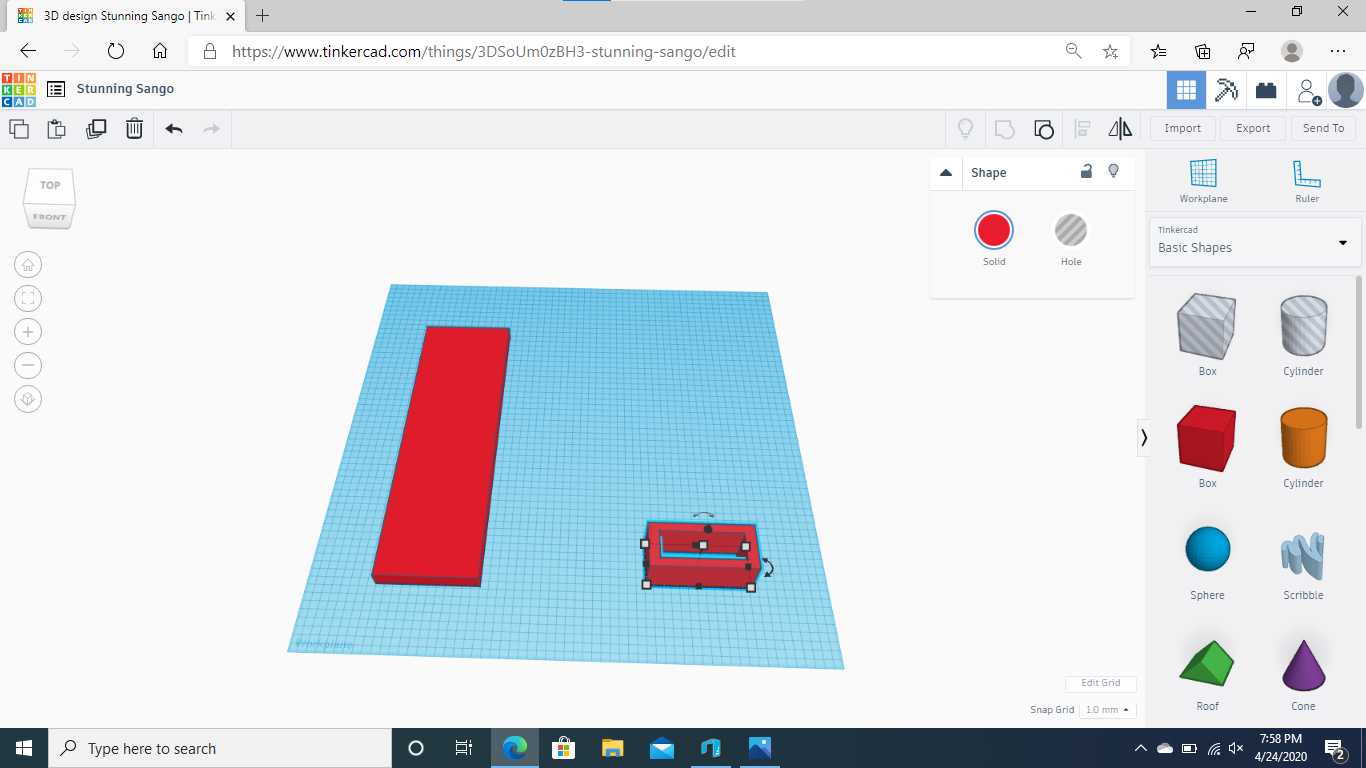Click the Fit all in view button
The width and height of the screenshot is (1366, 768).
tap(28, 298)
